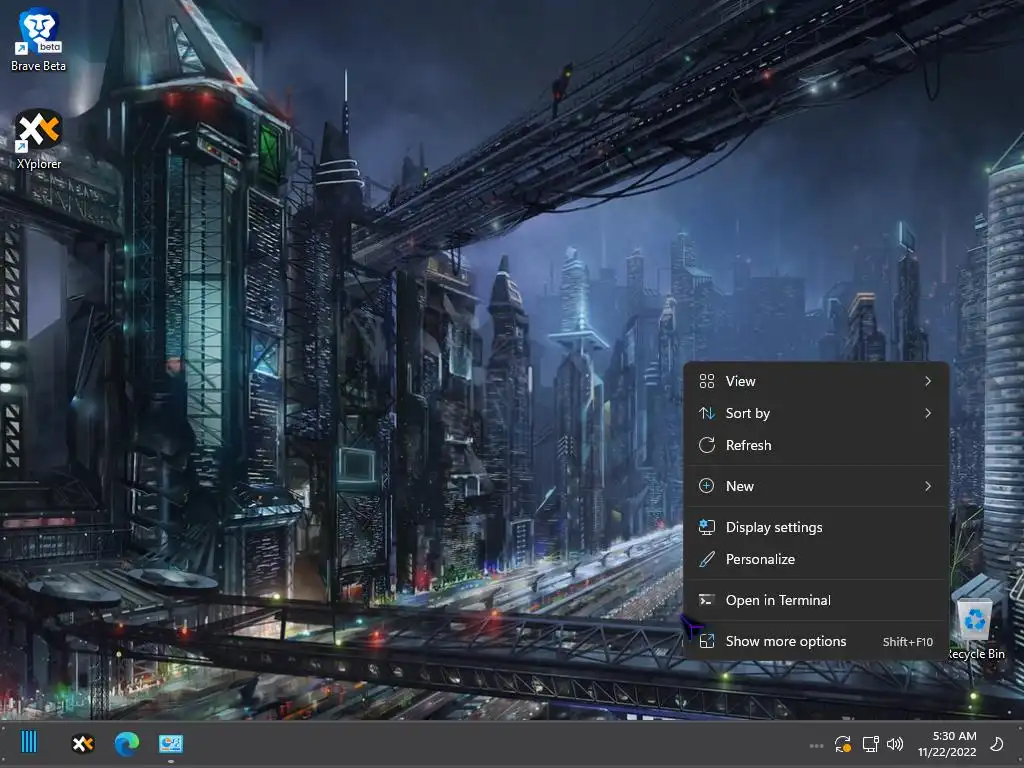Open Display settings from context menu

816,527
